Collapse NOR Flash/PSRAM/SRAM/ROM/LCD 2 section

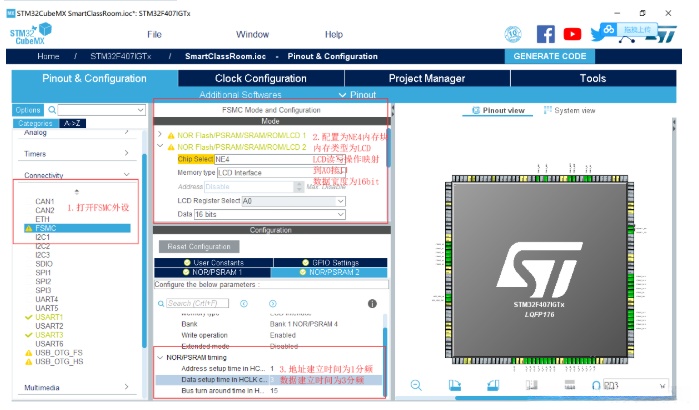160,146
